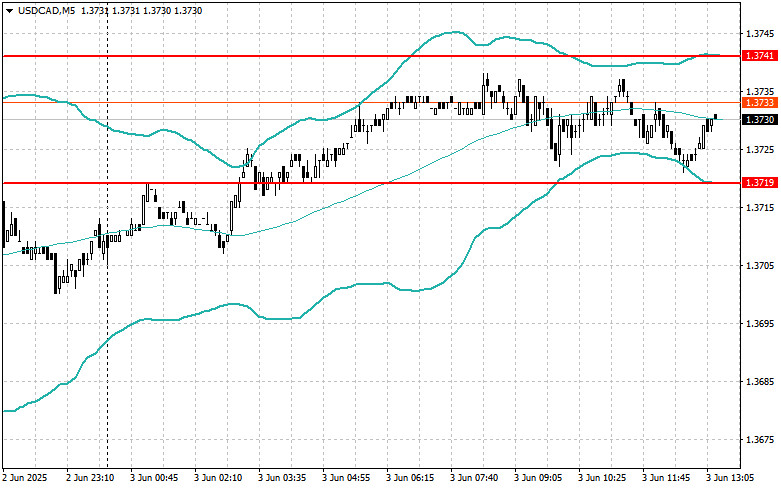Select the 3 Jun 13:05 time label
Viewport: 781px width, 489px height.
click(x=730, y=478)
